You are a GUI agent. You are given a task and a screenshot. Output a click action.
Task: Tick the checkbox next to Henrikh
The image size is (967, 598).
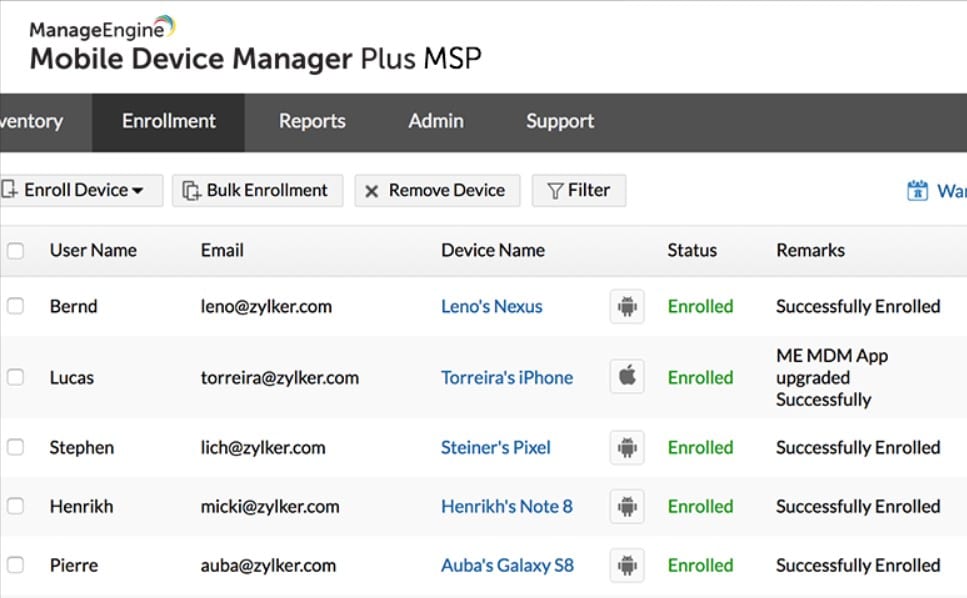pos(15,507)
